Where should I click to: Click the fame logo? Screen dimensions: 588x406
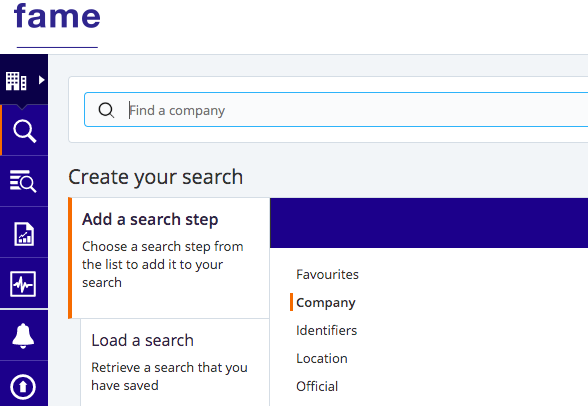click(57, 16)
